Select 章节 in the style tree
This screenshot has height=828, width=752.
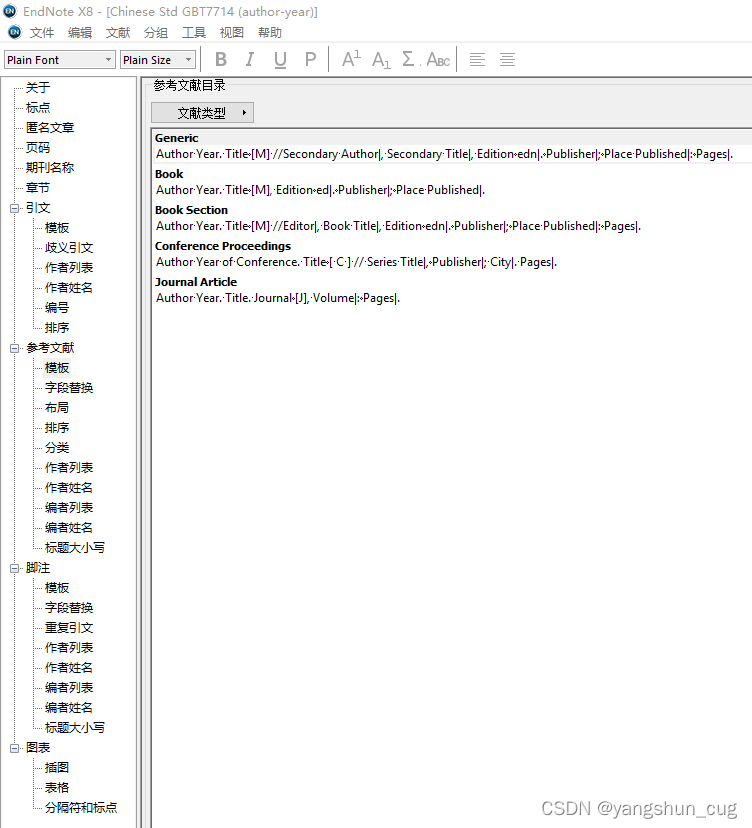coord(38,187)
